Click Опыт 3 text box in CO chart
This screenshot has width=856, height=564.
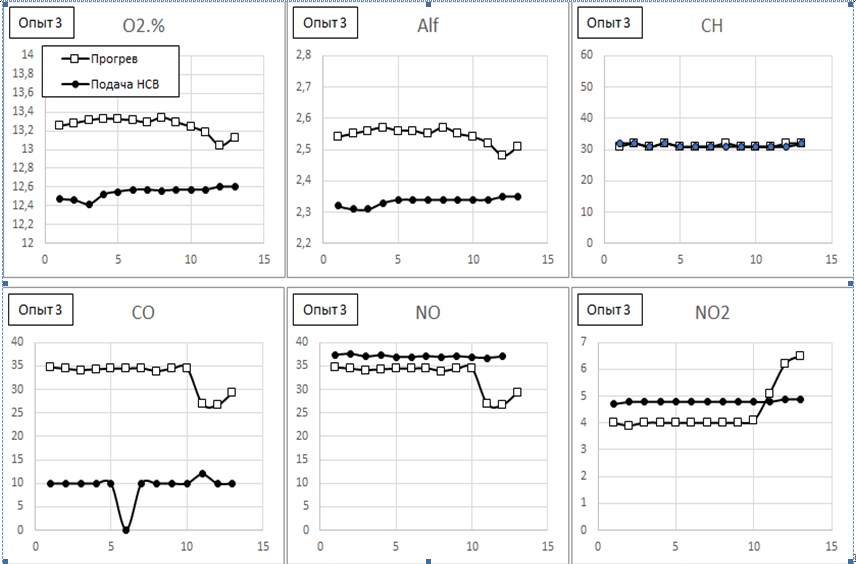click(41, 310)
